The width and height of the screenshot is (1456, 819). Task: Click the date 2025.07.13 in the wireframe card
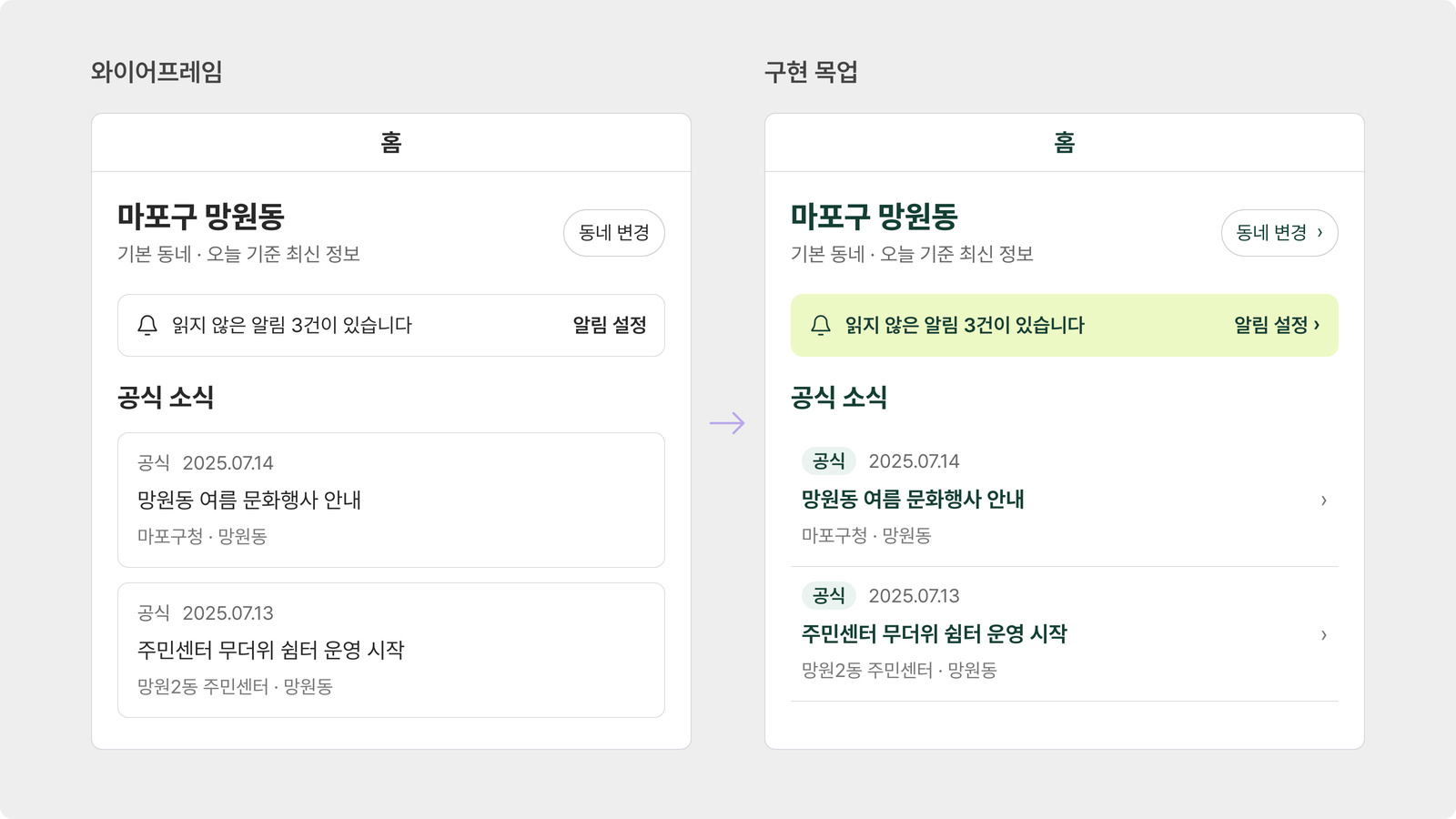click(x=228, y=613)
